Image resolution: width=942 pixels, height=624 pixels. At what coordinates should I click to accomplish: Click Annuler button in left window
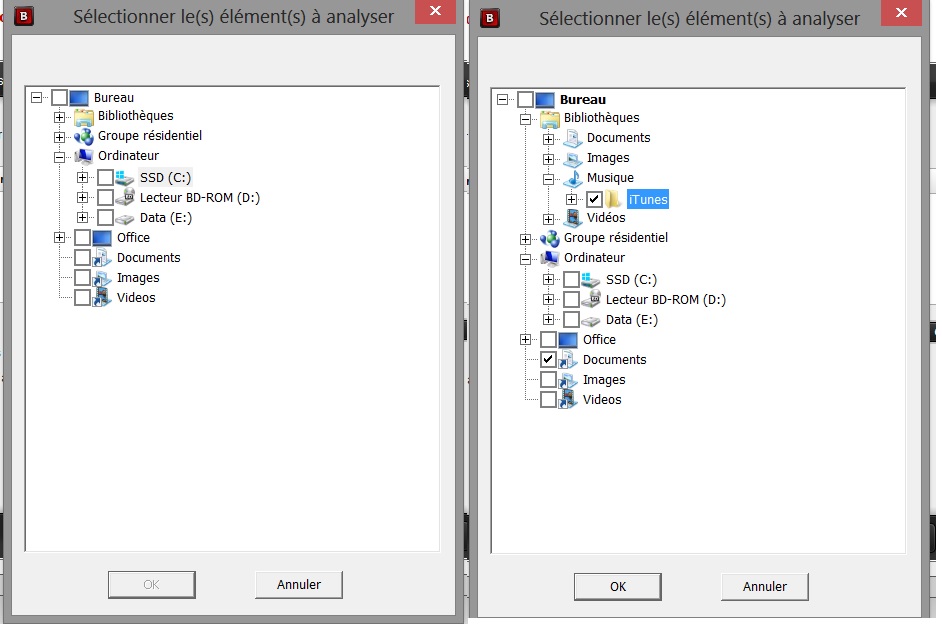tap(299, 584)
